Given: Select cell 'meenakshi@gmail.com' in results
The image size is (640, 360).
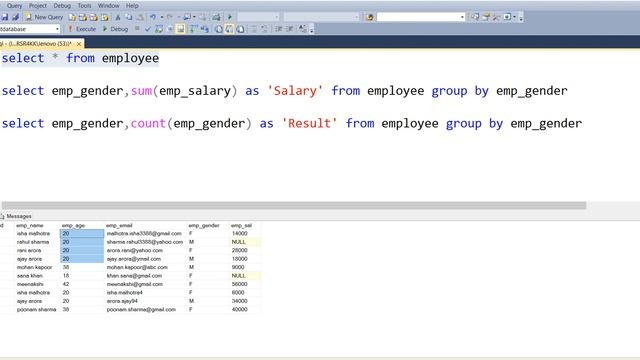Looking at the screenshot, I should (135, 284).
